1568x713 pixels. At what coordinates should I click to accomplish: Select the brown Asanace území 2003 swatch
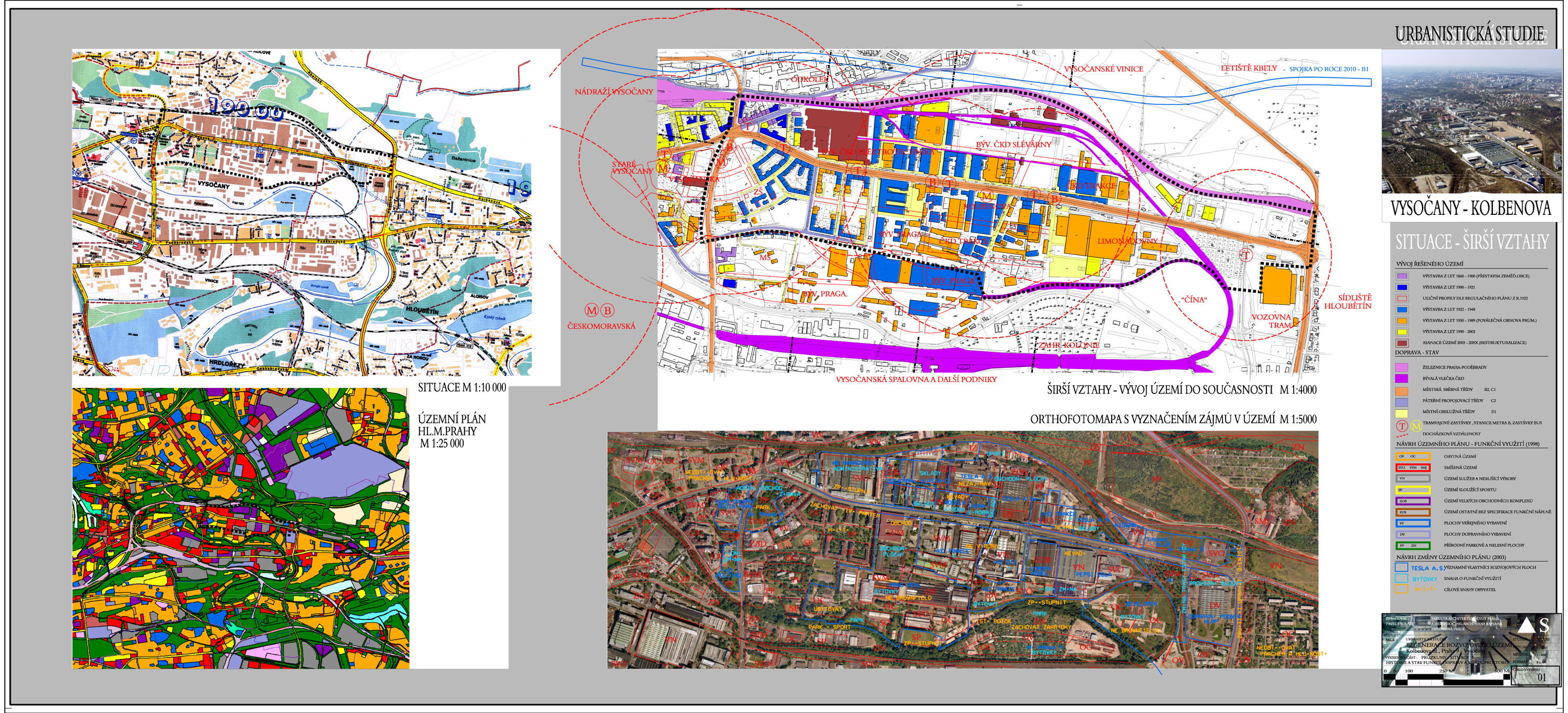(x=1402, y=343)
